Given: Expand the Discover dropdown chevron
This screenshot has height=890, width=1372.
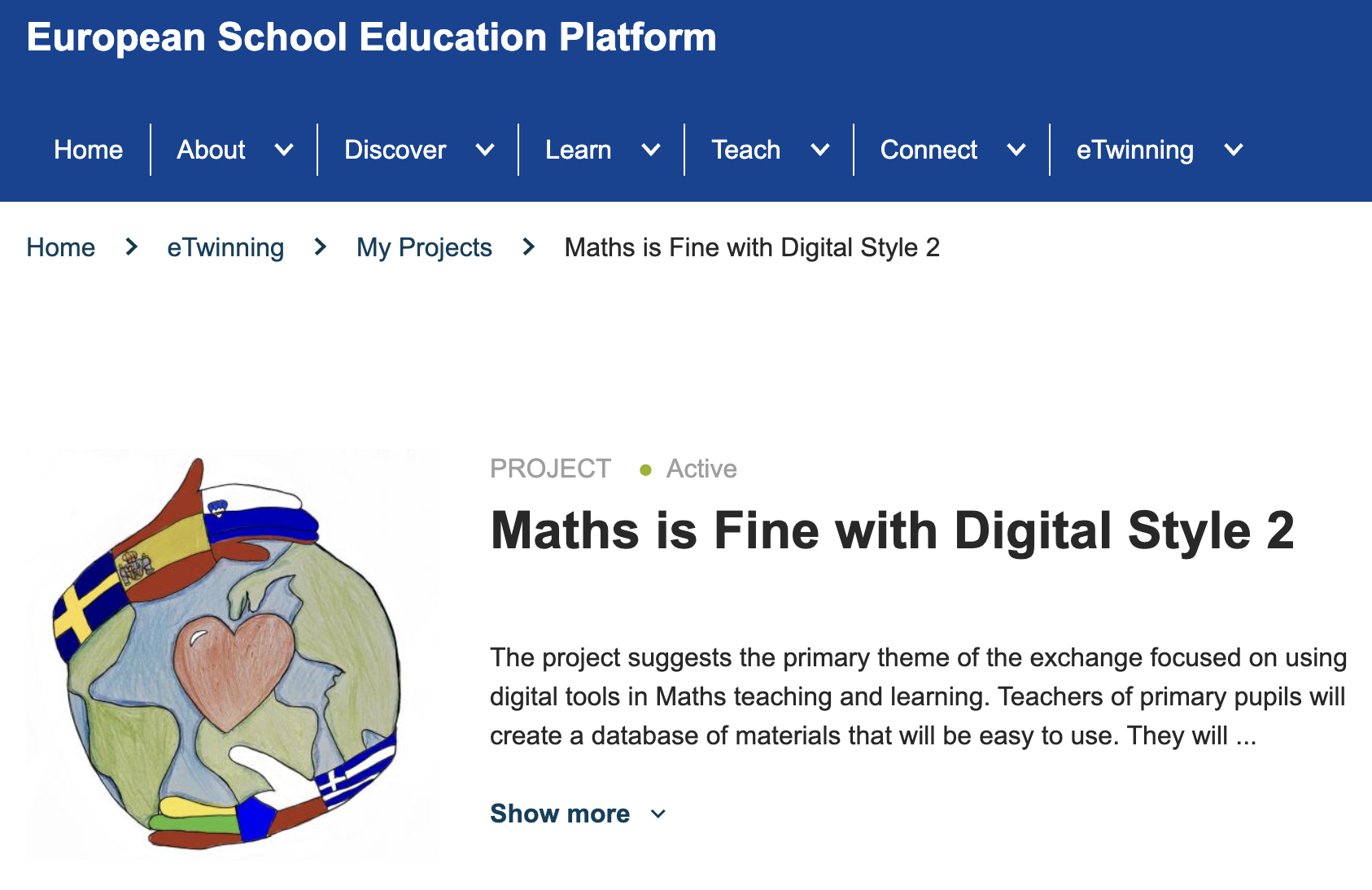Looking at the screenshot, I should click(x=485, y=150).
